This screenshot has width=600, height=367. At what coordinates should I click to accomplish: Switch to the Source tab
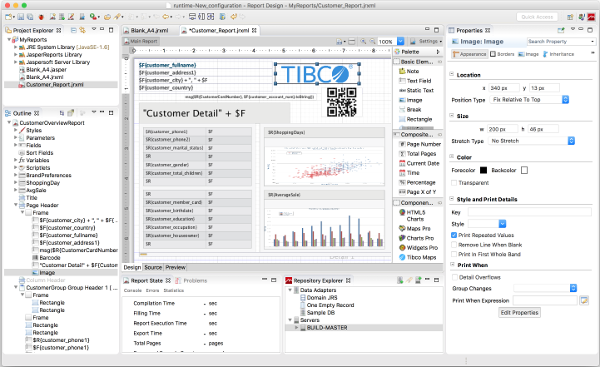click(153, 267)
